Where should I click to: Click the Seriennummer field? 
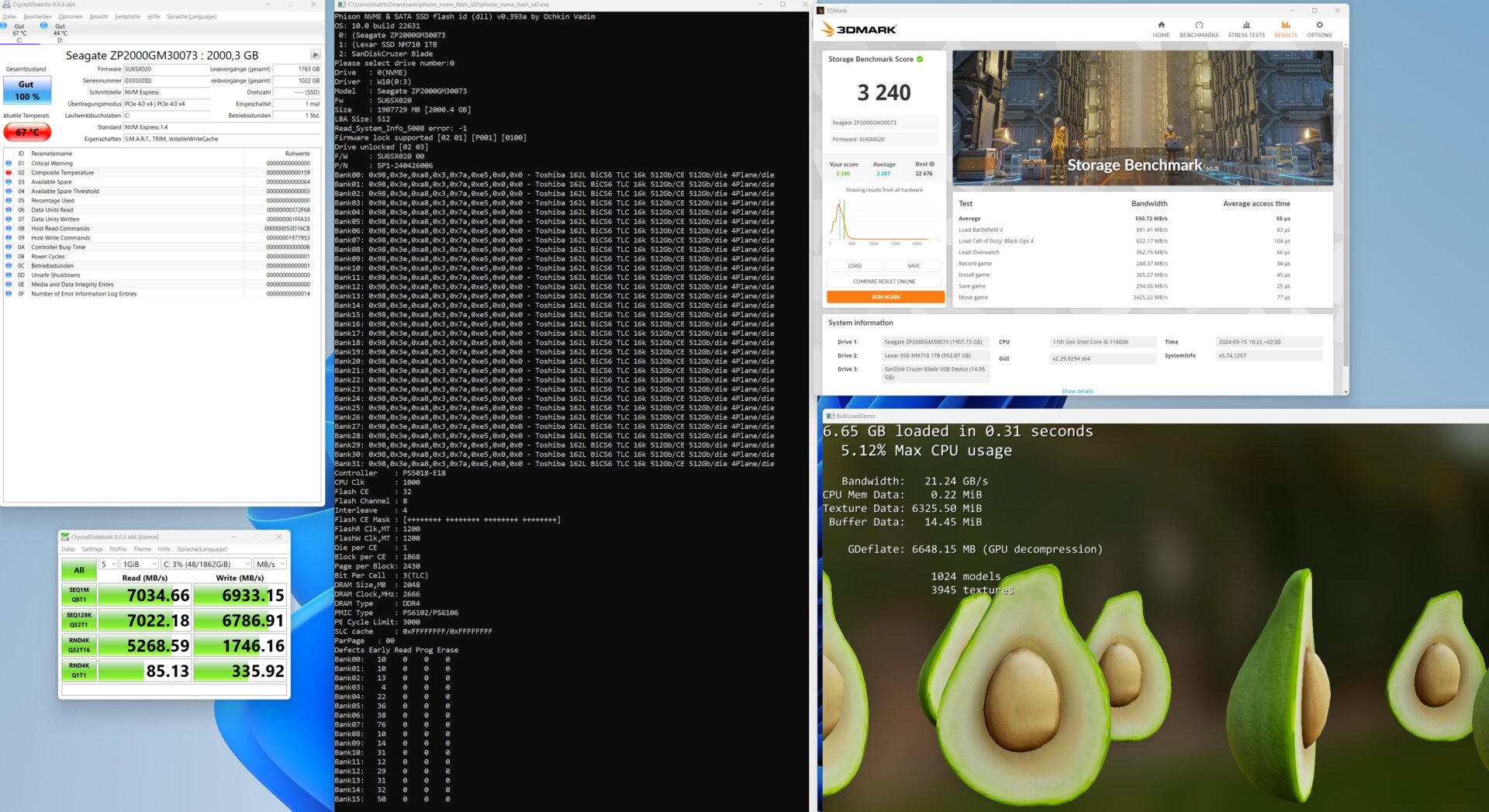pyautogui.click(x=166, y=81)
